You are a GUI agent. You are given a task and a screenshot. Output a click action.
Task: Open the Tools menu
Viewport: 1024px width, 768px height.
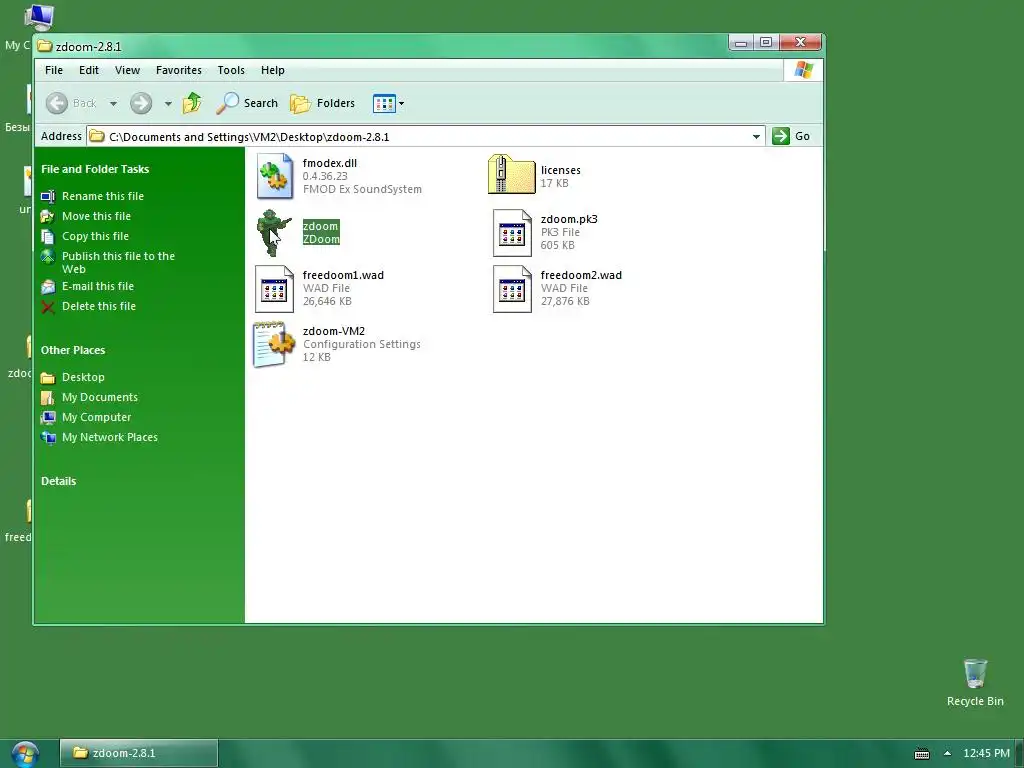coord(231,70)
